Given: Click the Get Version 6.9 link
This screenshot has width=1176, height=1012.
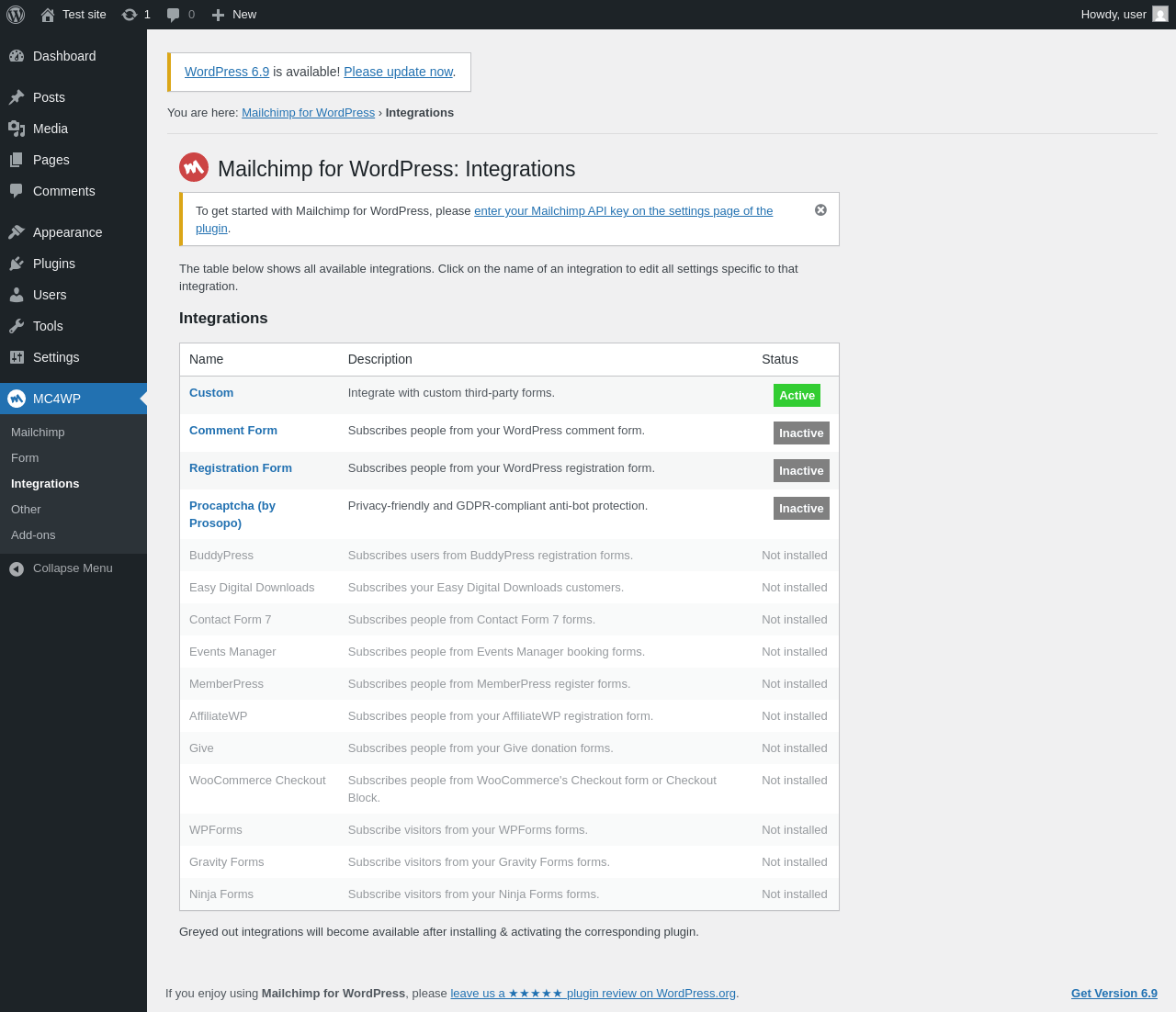Looking at the screenshot, I should (1114, 994).
